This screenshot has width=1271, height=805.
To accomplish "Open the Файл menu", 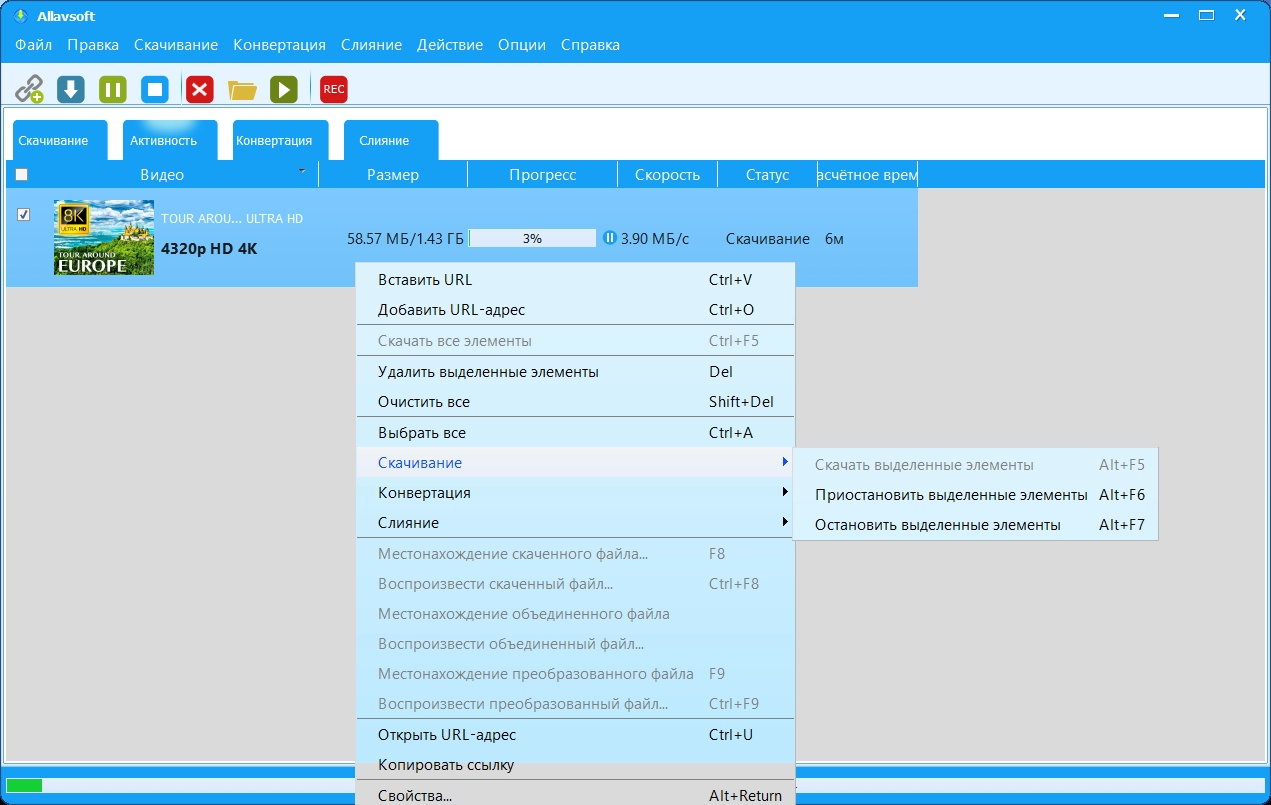I will [34, 45].
